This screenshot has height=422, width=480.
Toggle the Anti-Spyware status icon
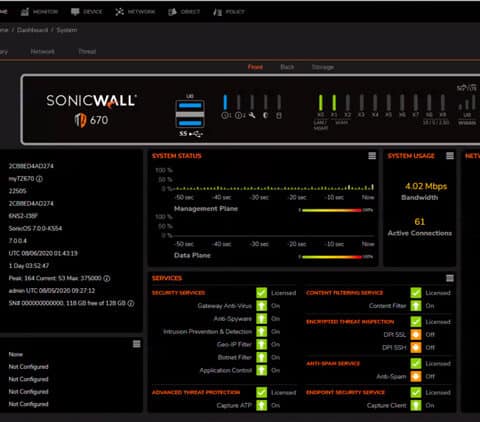(262, 319)
